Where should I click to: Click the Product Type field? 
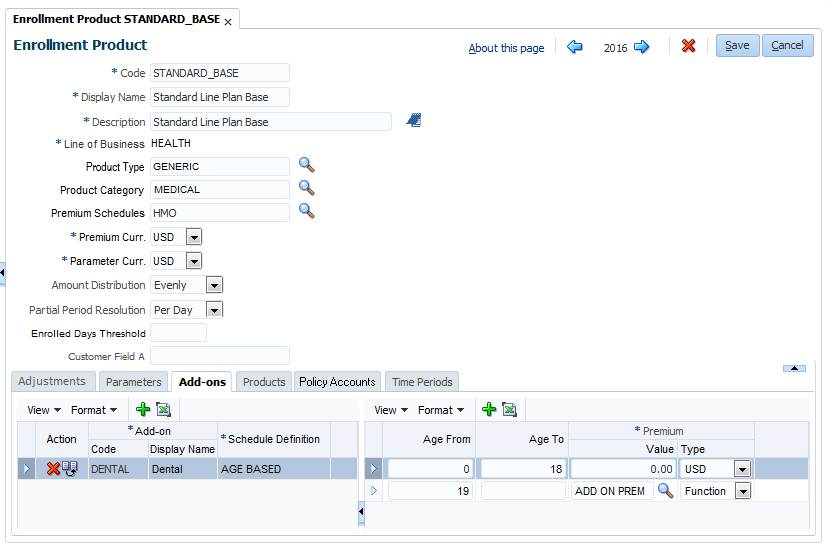click(220, 167)
